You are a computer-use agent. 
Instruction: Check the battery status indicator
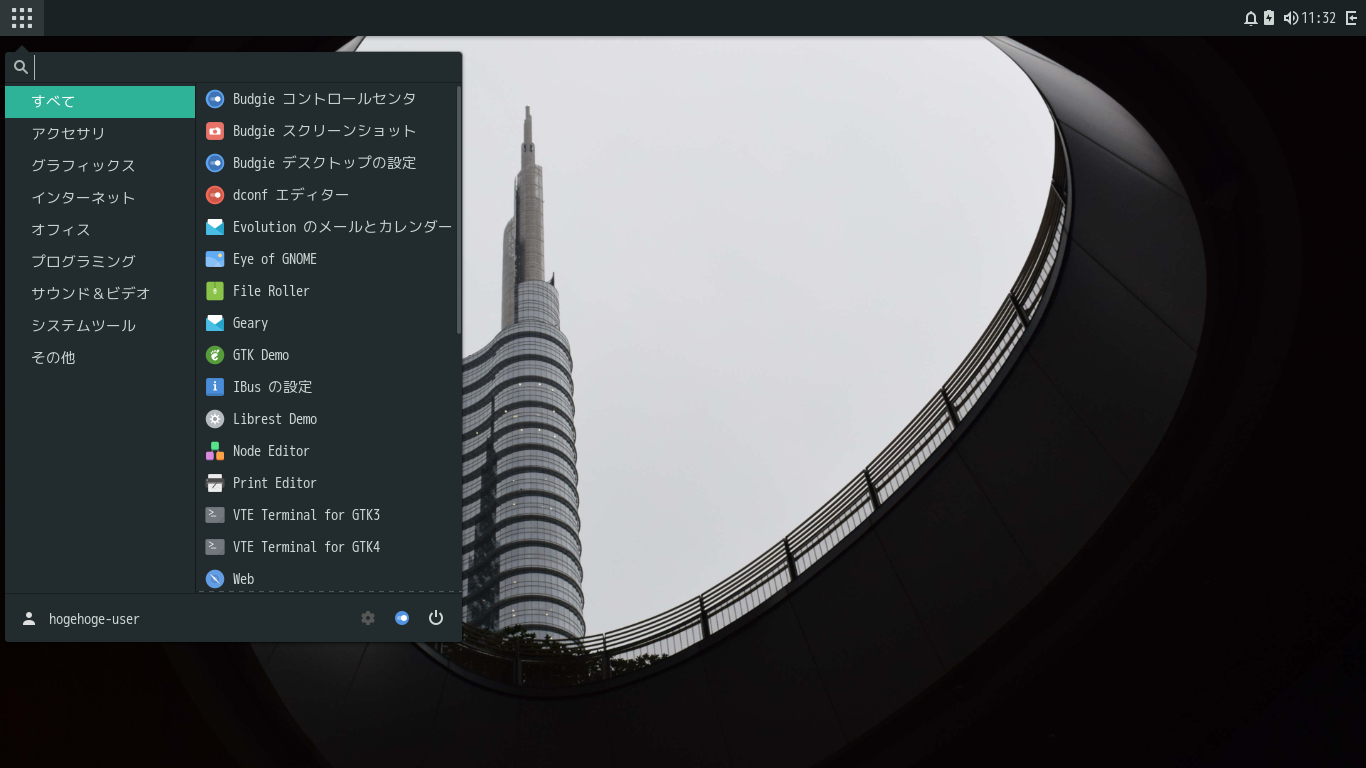coord(1269,18)
